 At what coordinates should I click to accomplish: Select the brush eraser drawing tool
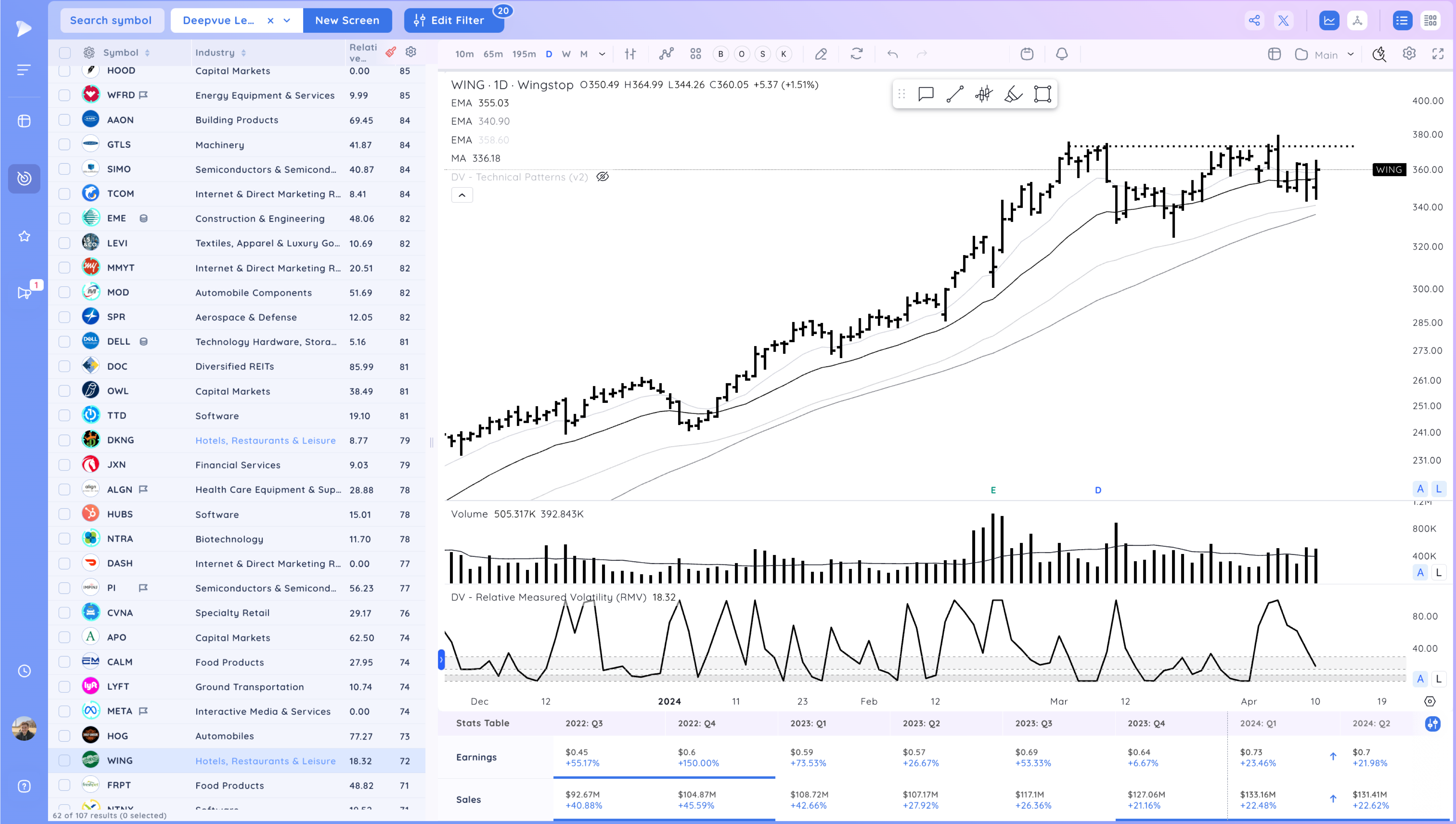1013,94
